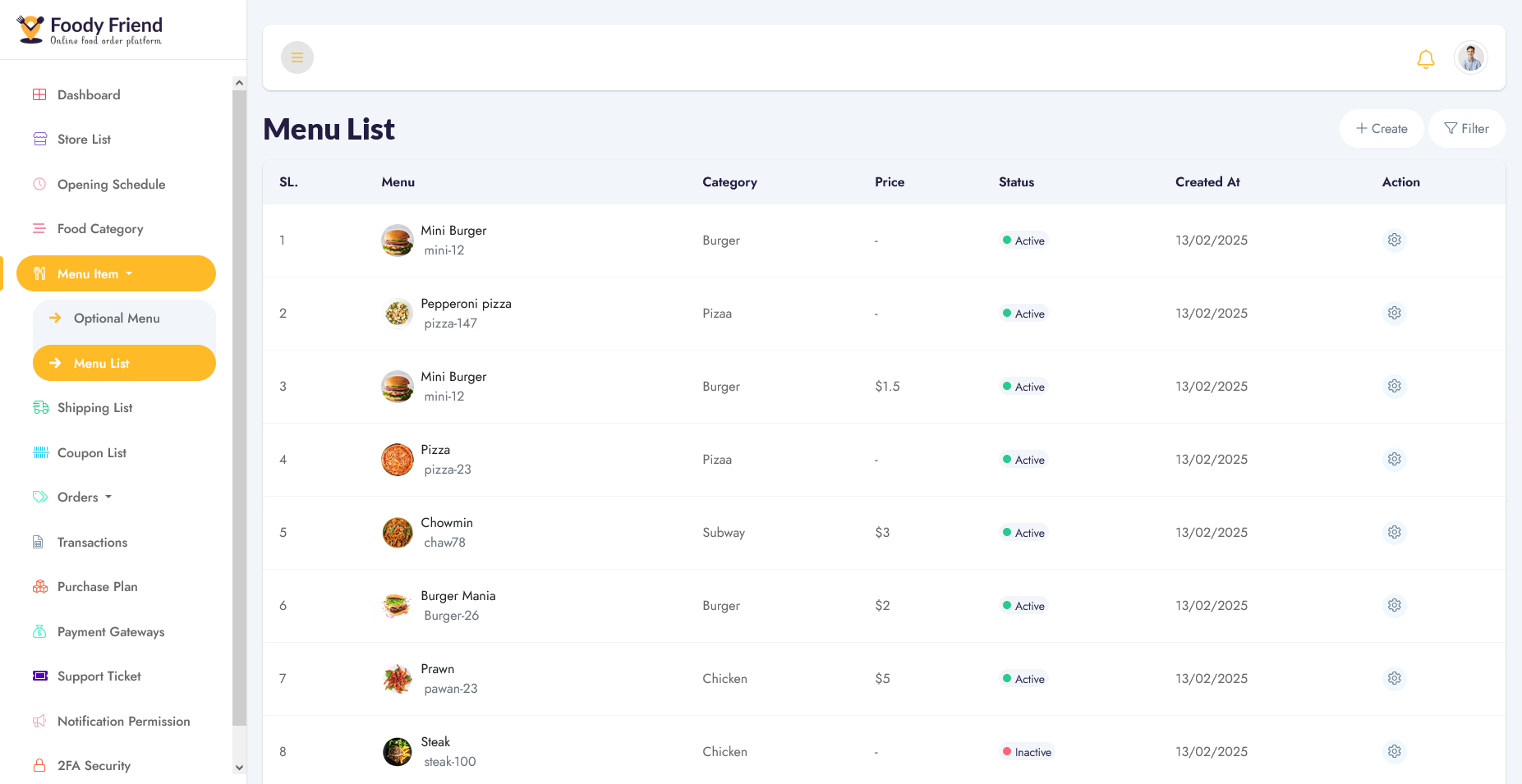Image resolution: width=1522 pixels, height=784 pixels.
Task: Open action gear for Chowmin row
Action: tap(1394, 533)
